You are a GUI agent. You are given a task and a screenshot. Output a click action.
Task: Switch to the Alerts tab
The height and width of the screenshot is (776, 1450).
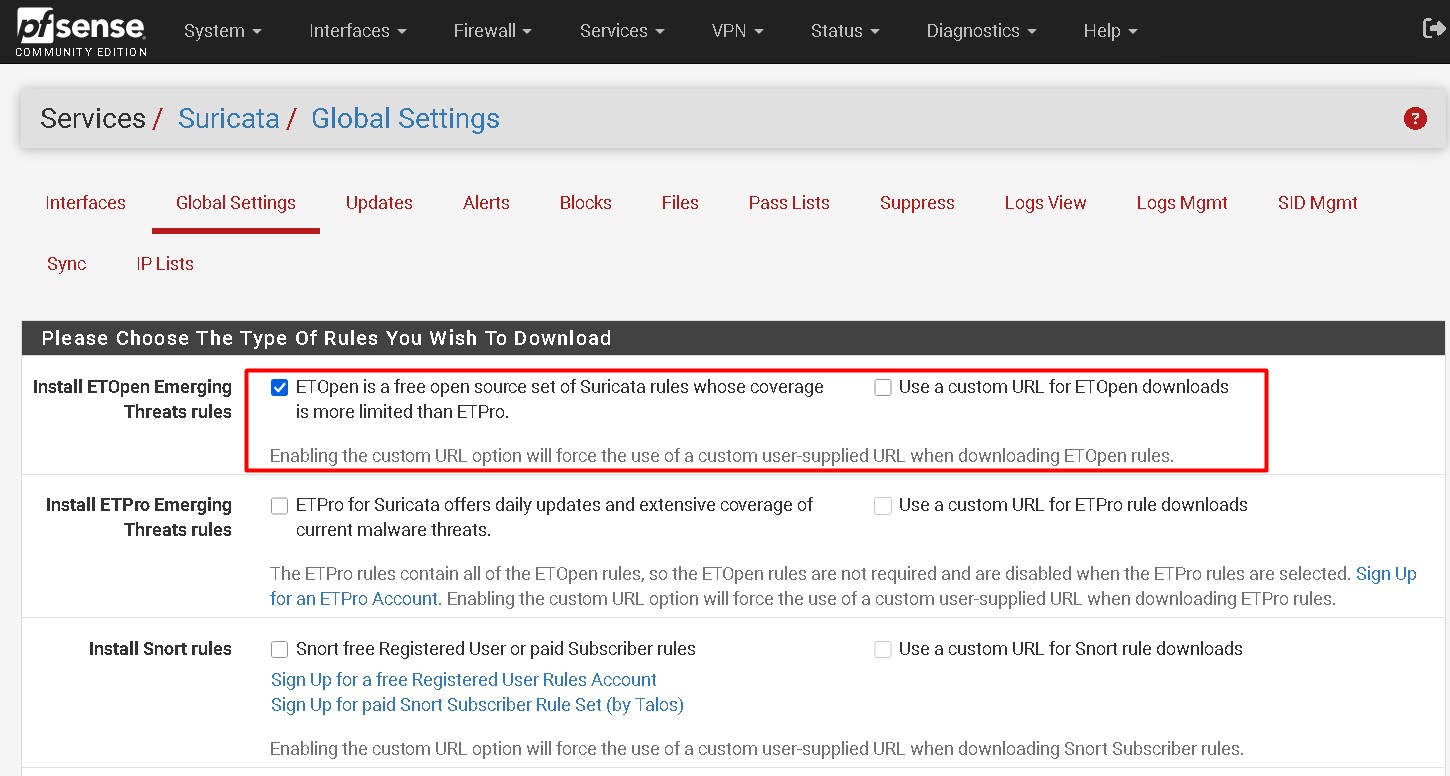coord(486,203)
